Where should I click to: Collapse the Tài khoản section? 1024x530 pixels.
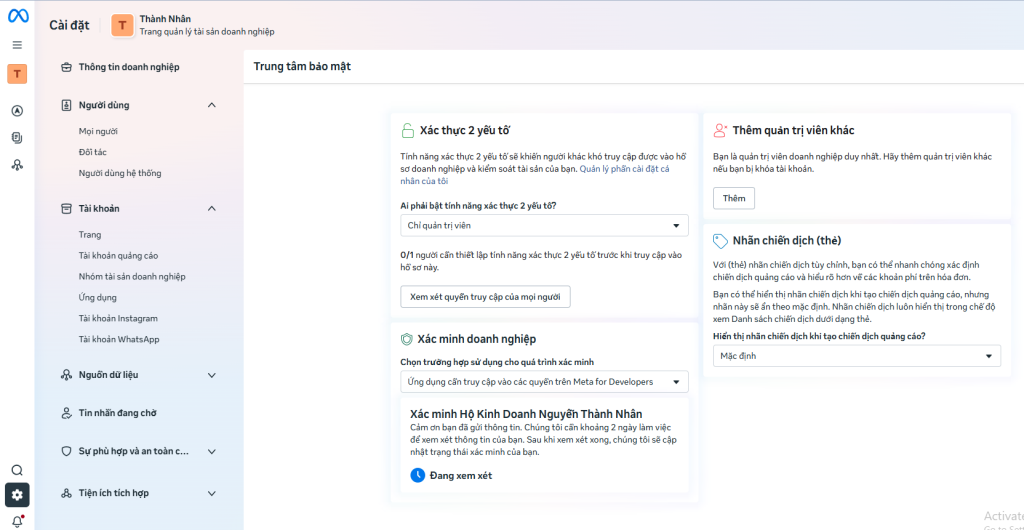[x=211, y=209]
